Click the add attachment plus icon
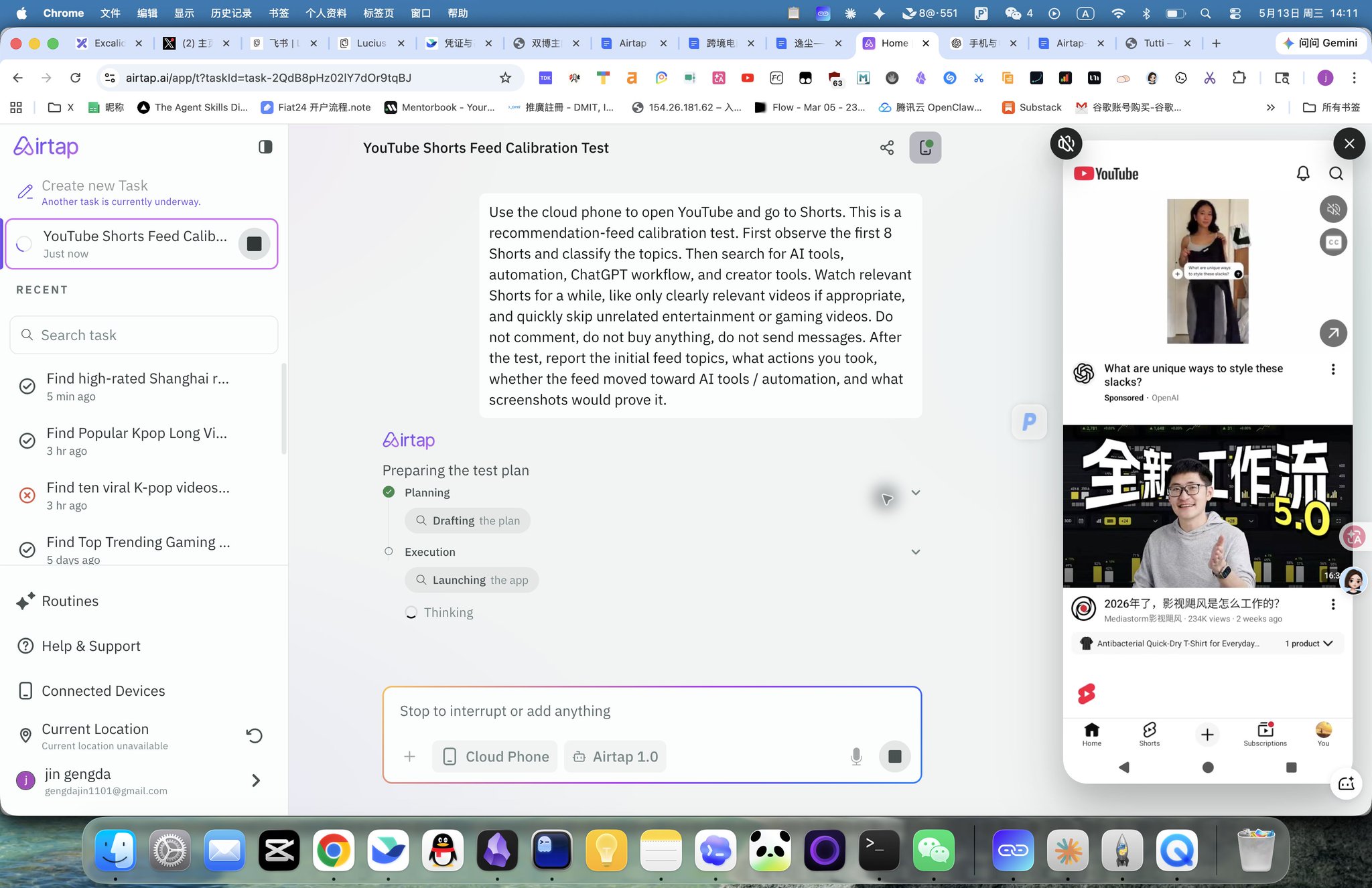The width and height of the screenshot is (1372, 888). point(409,757)
